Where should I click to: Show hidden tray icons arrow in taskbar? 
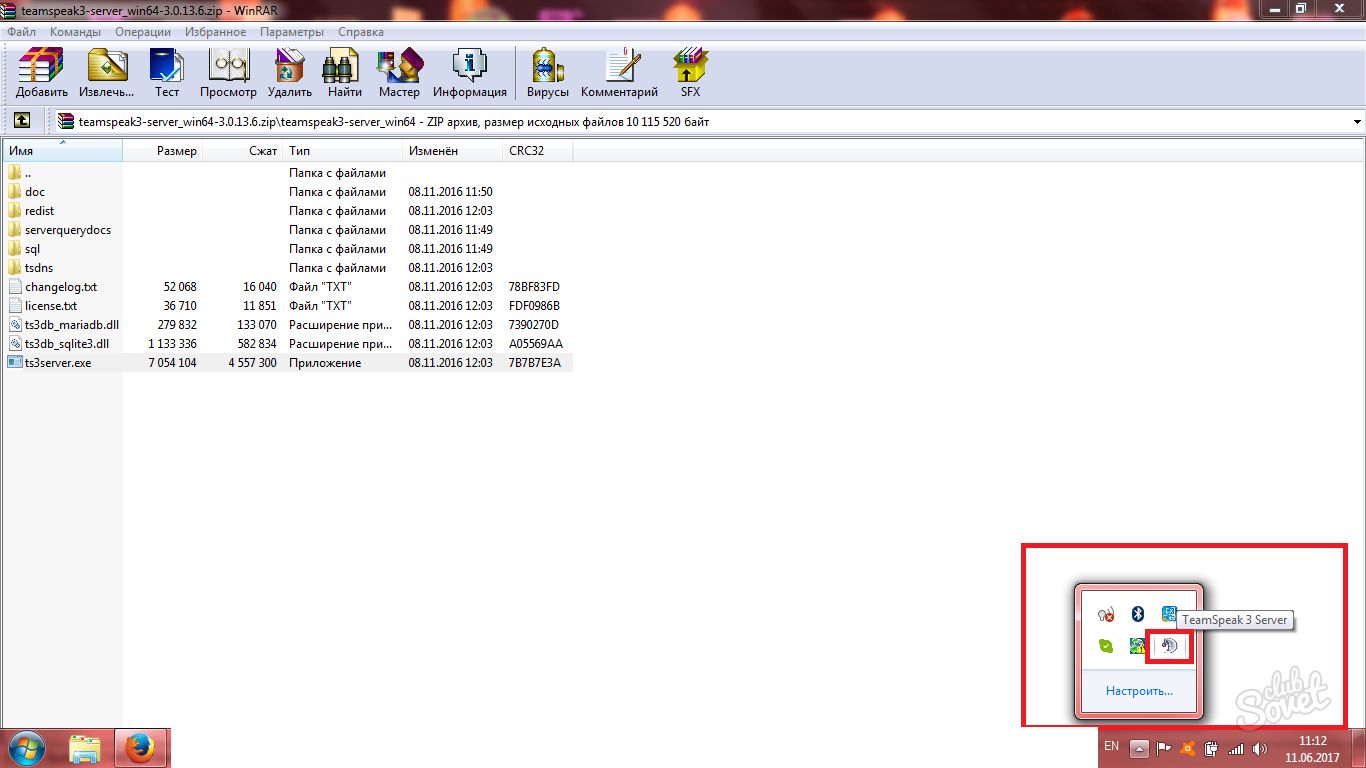1138,748
